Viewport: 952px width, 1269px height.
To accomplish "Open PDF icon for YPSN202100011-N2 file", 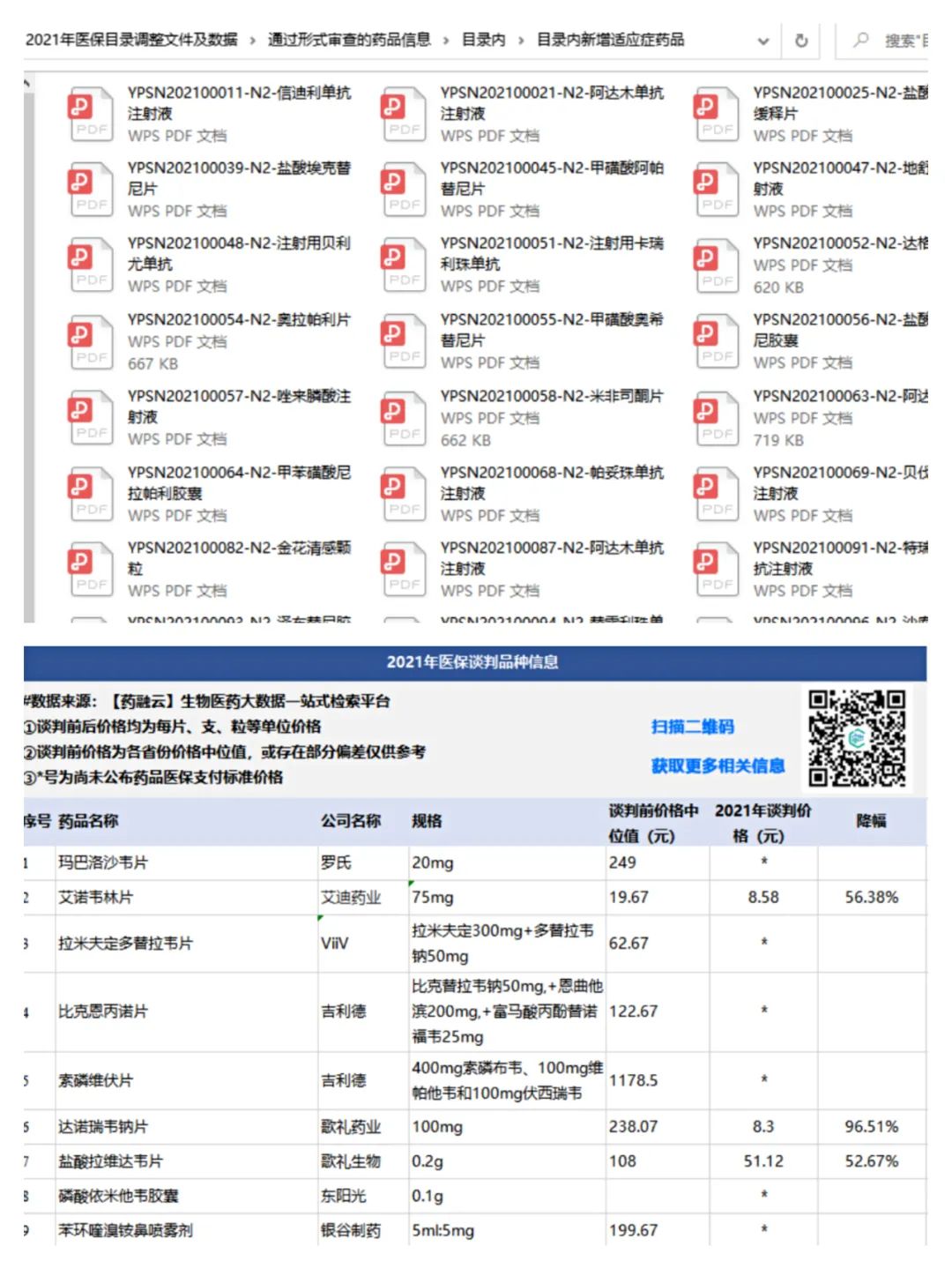I will tap(90, 114).
